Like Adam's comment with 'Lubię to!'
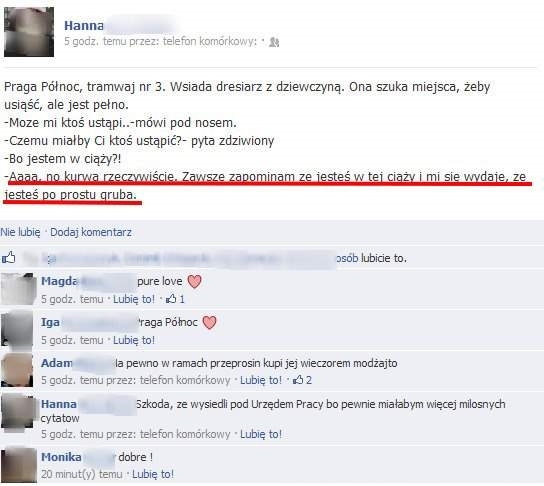This screenshot has width=544, height=486. 261,380
